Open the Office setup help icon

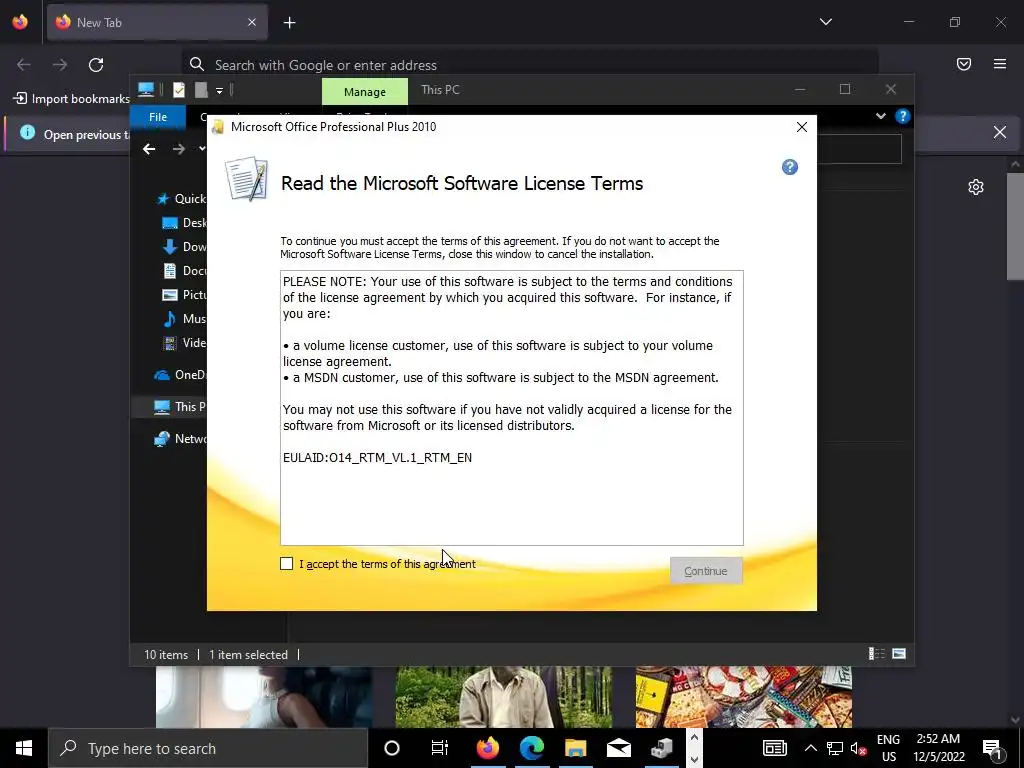(x=790, y=167)
